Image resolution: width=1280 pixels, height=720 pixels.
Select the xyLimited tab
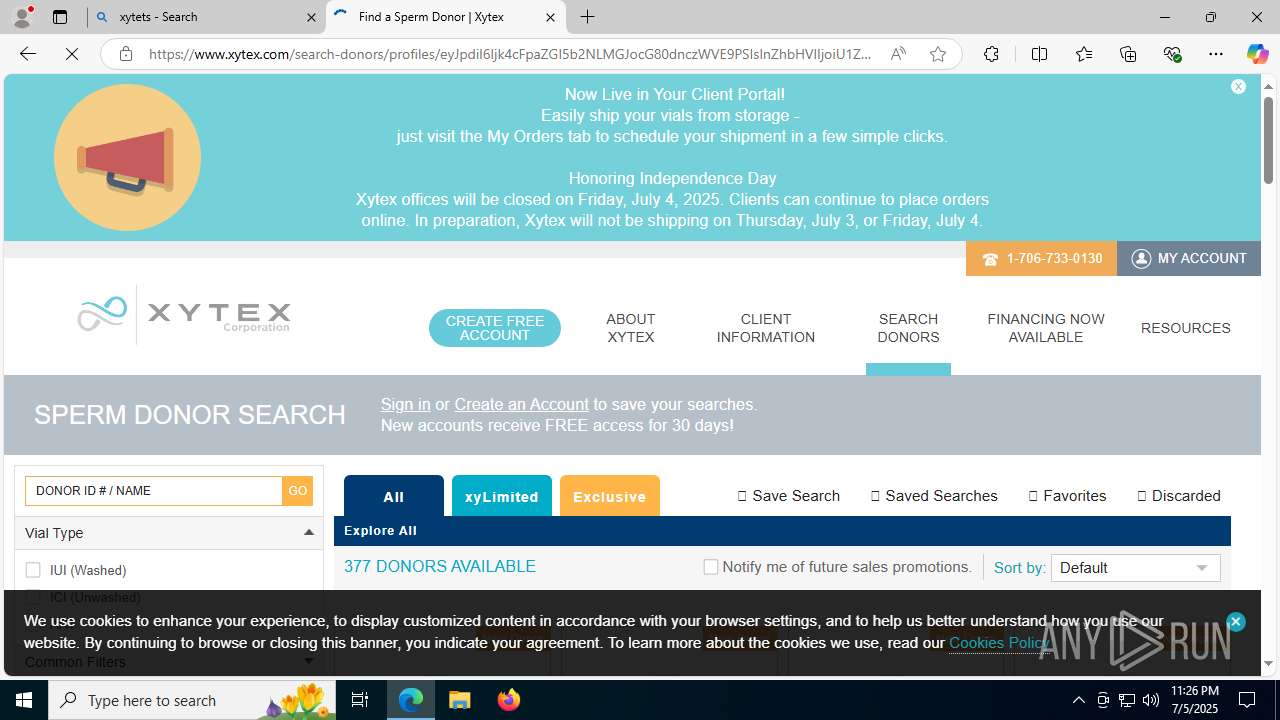502,496
